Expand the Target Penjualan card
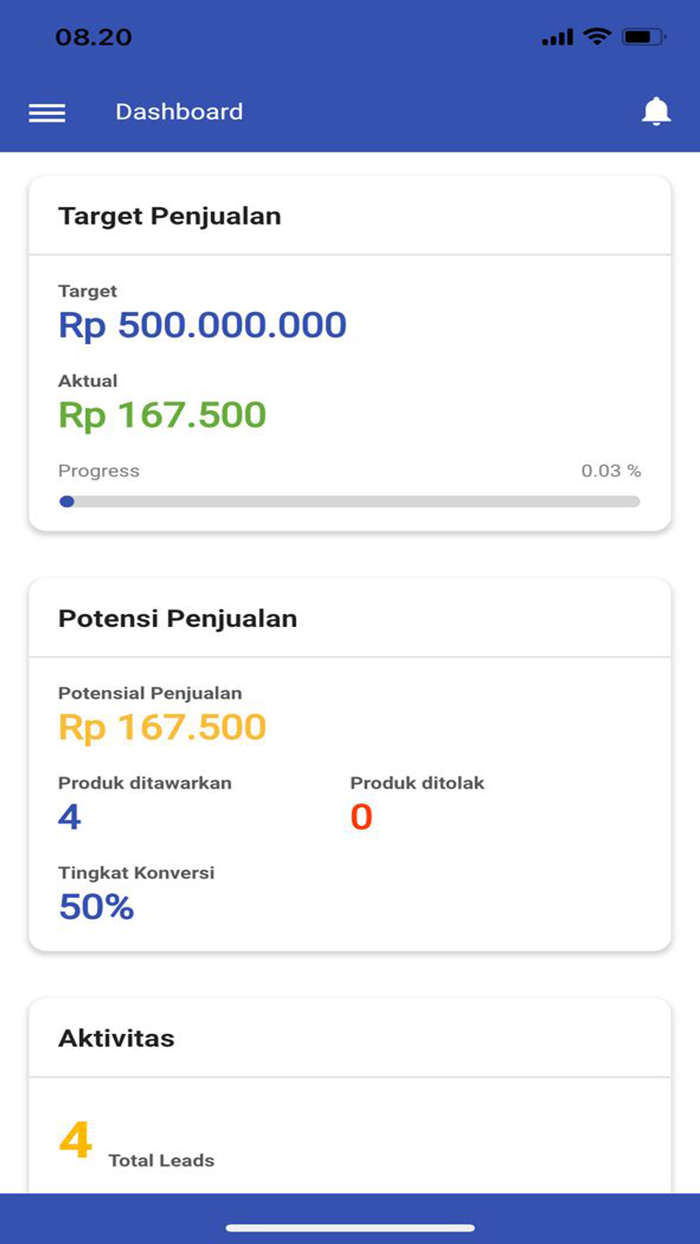Image resolution: width=700 pixels, height=1244 pixels. 171,216
